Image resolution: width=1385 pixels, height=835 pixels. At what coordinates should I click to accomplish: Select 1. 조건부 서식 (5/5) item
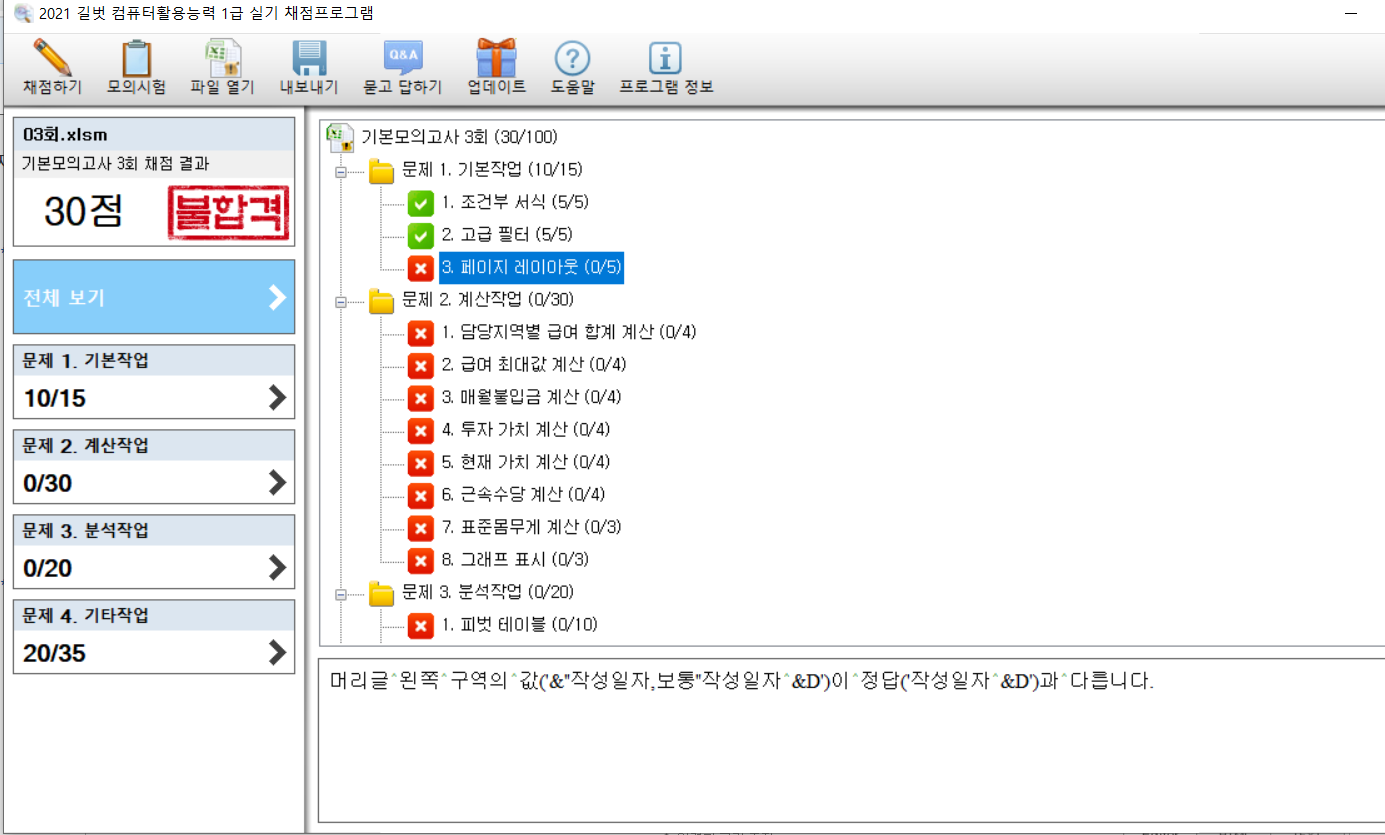[x=514, y=202]
